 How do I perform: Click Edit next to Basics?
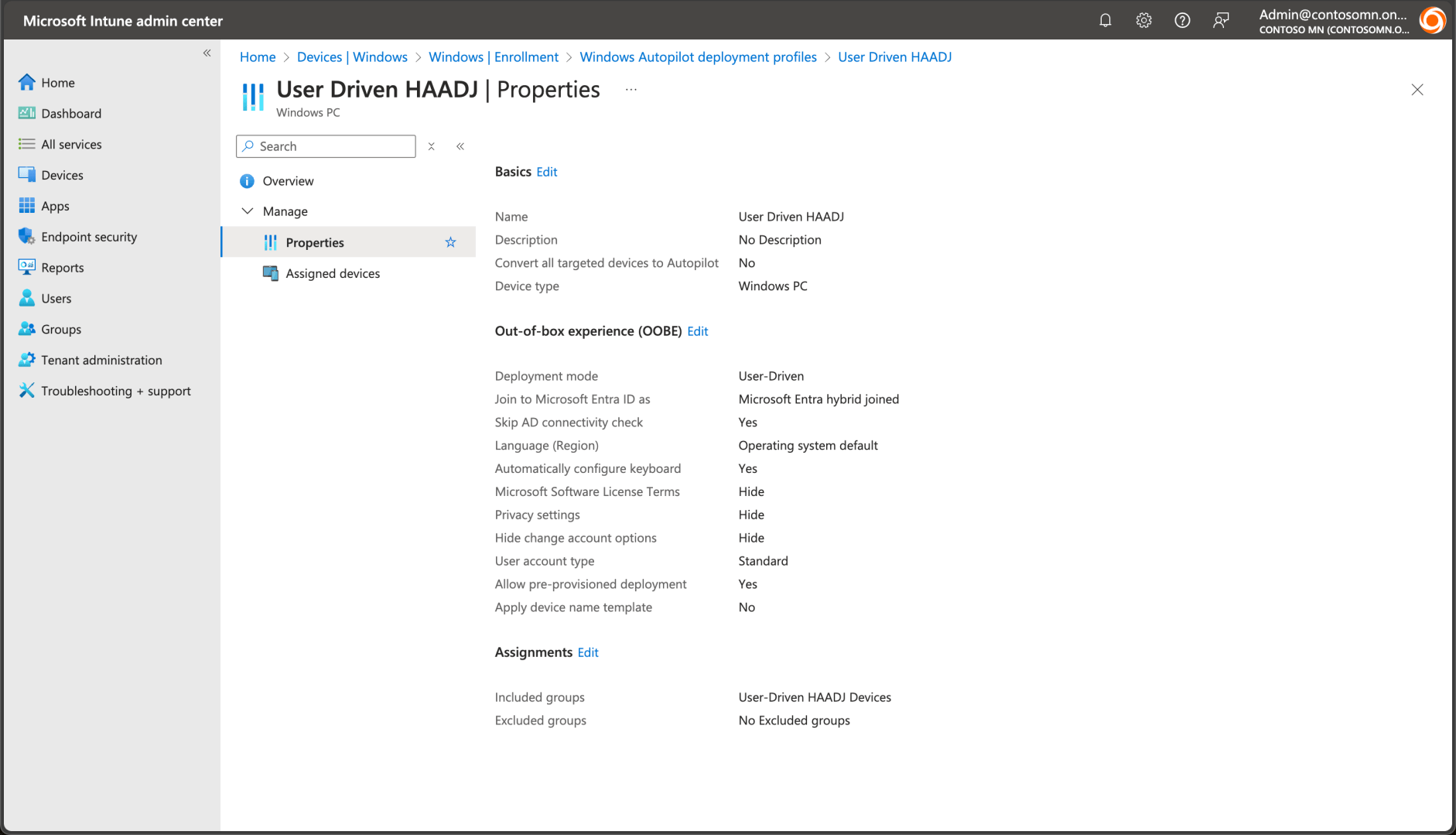[546, 172]
